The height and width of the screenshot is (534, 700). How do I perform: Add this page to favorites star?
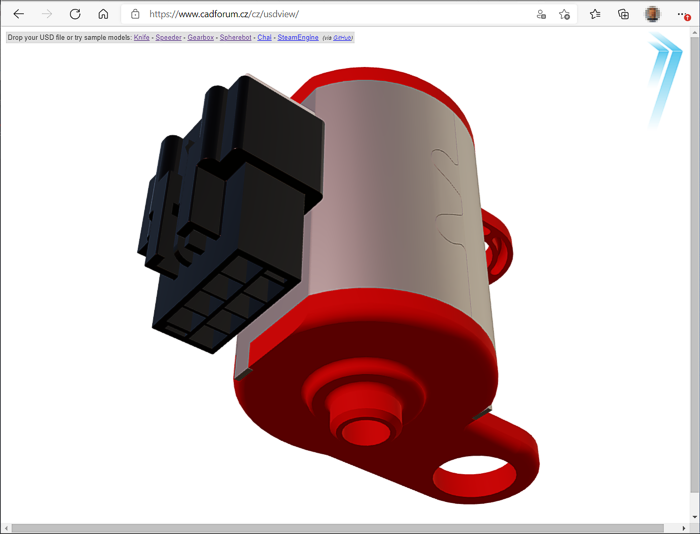[x=565, y=14]
